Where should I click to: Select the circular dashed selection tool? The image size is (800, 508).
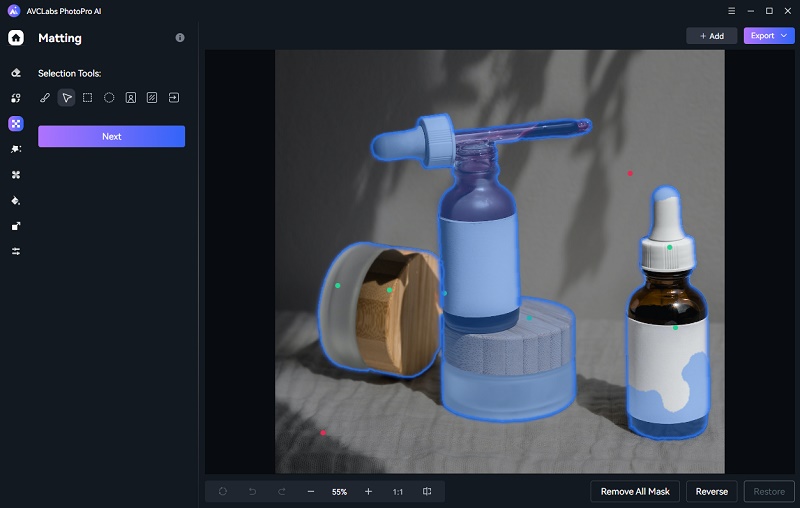(109, 97)
